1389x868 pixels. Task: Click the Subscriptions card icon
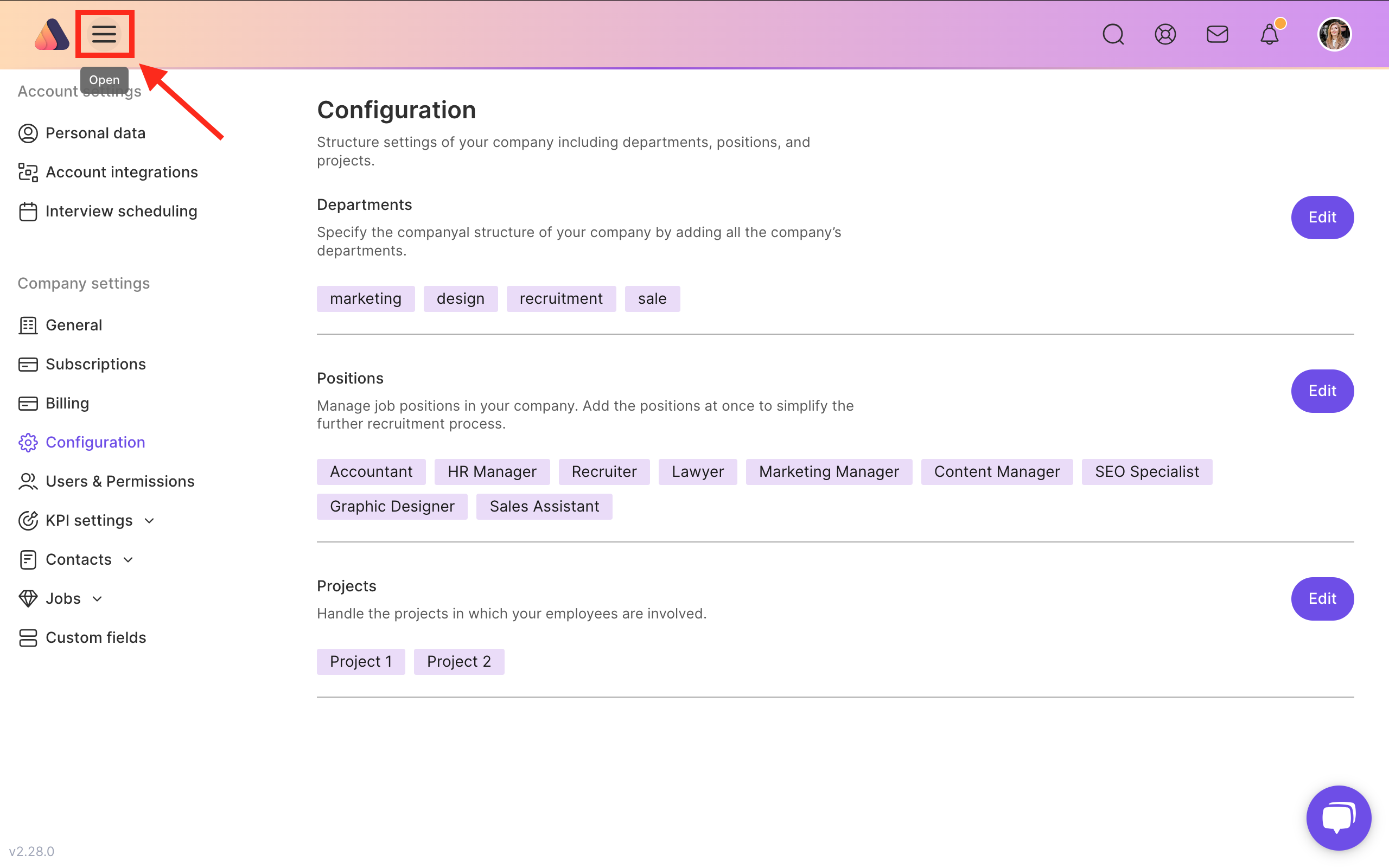pyautogui.click(x=28, y=364)
